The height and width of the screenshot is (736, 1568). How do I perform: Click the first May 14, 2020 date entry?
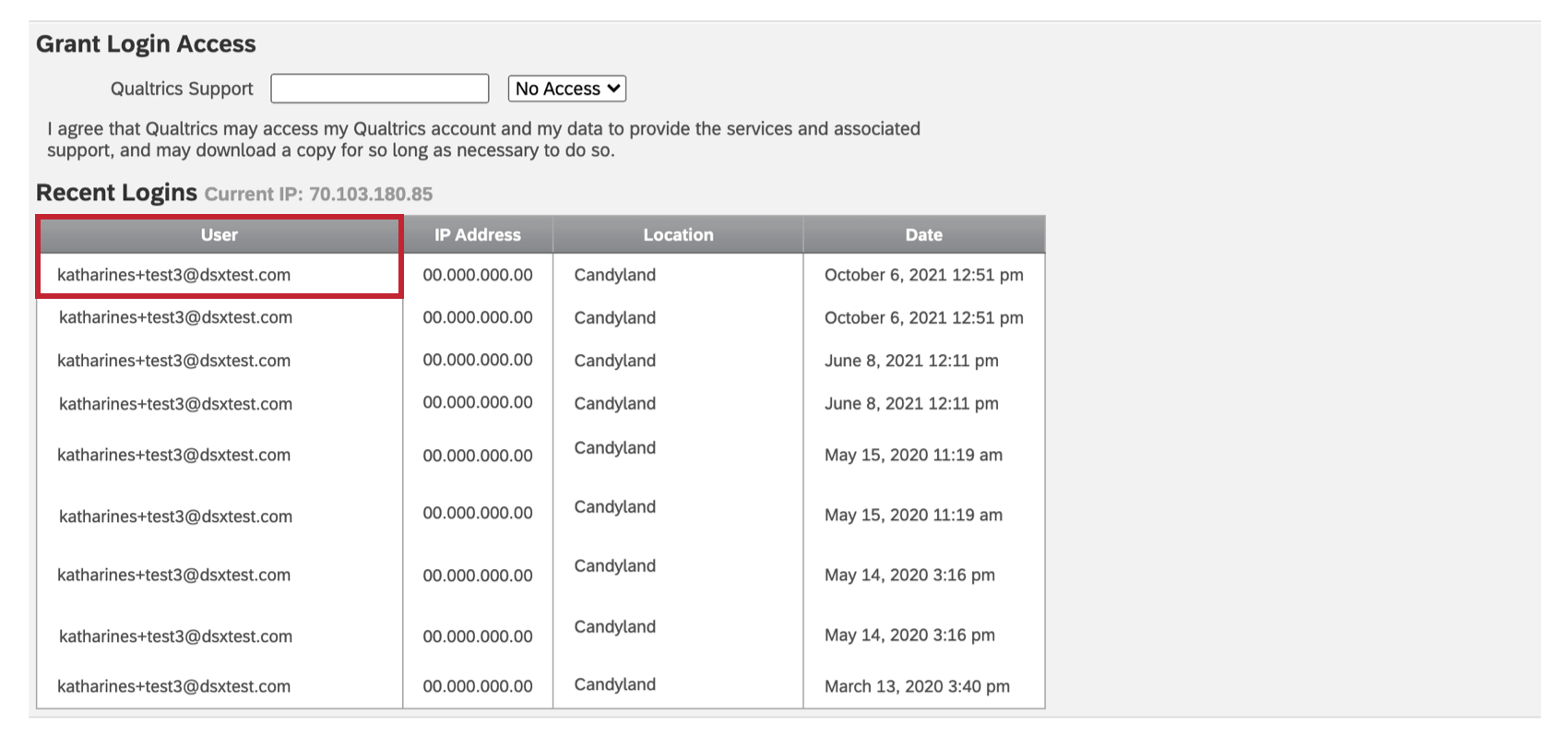tap(909, 576)
